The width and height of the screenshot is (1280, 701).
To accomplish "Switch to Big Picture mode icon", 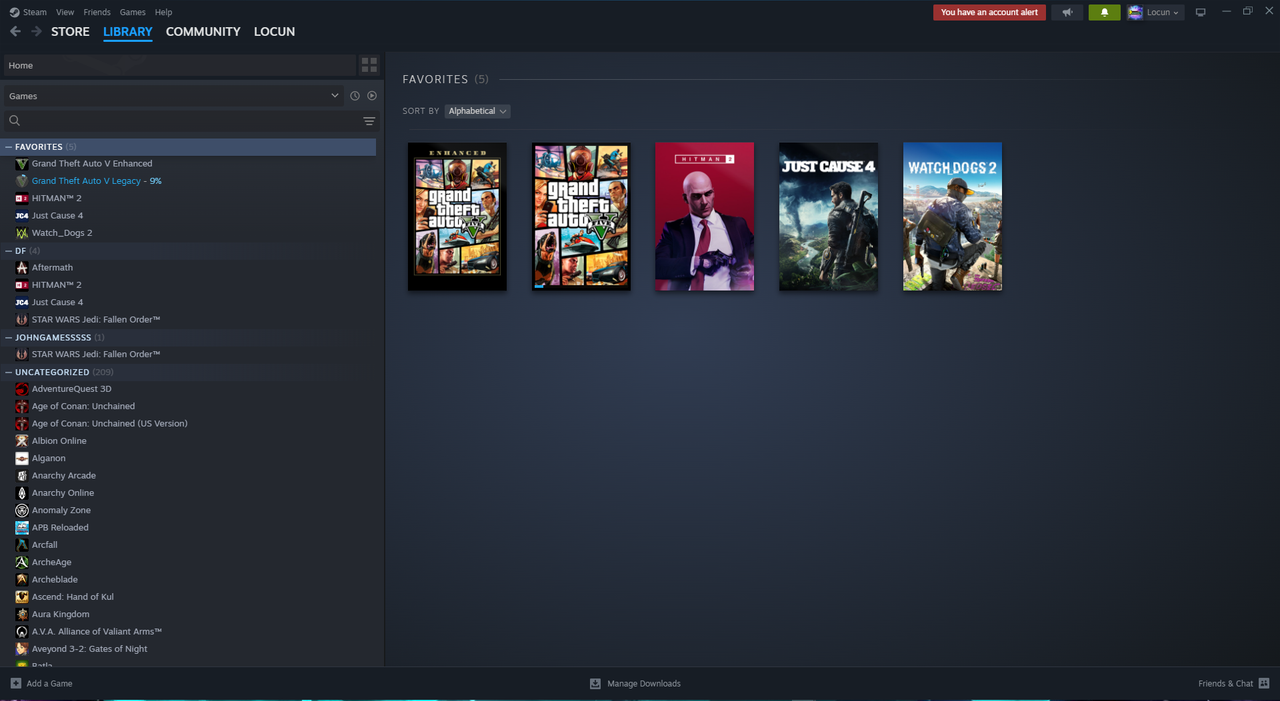I will pos(1201,12).
